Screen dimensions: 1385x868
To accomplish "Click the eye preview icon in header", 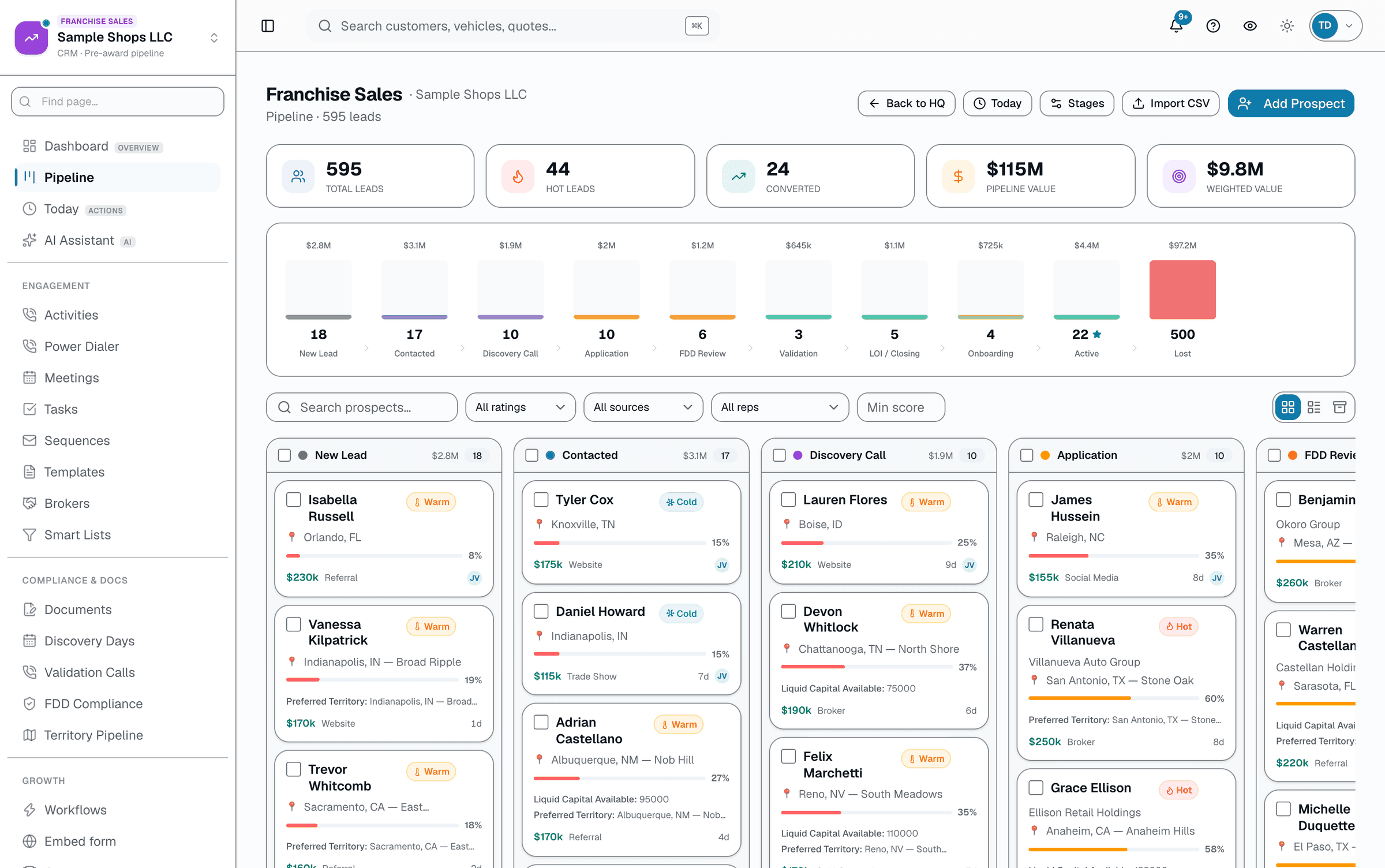I will [x=1250, y=26].
